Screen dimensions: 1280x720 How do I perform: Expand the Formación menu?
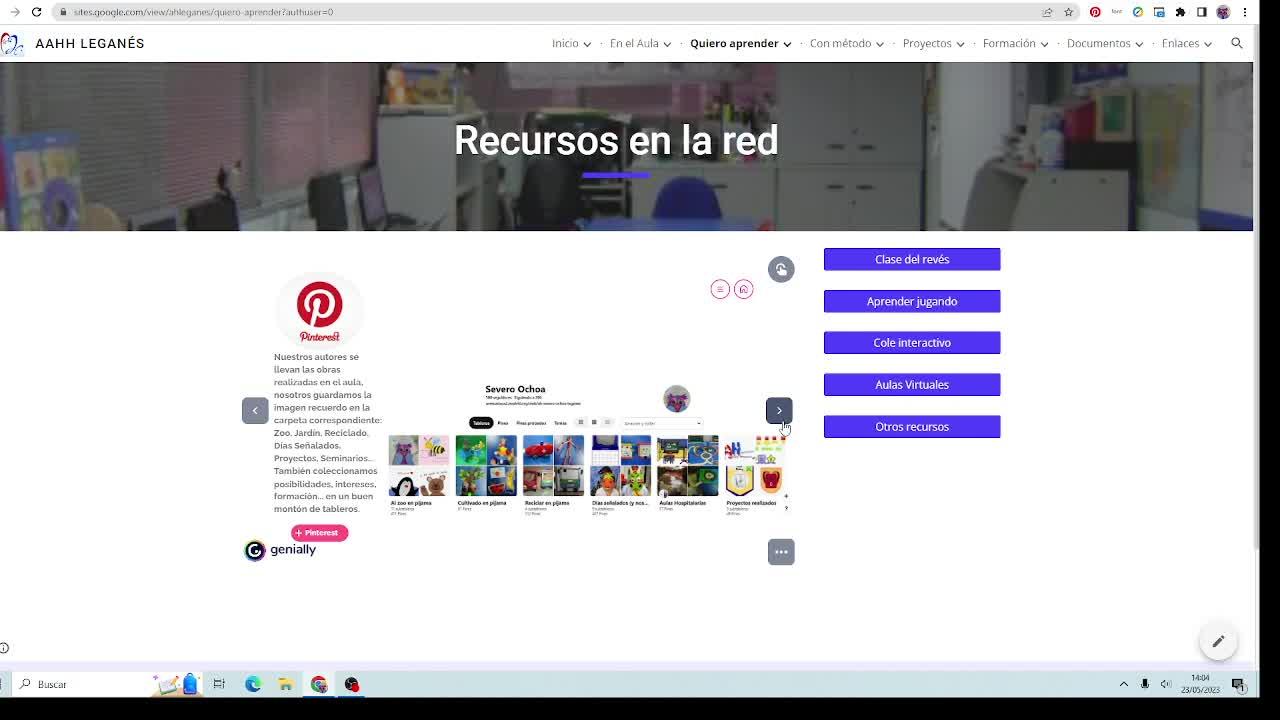[x=1044, y=44]
